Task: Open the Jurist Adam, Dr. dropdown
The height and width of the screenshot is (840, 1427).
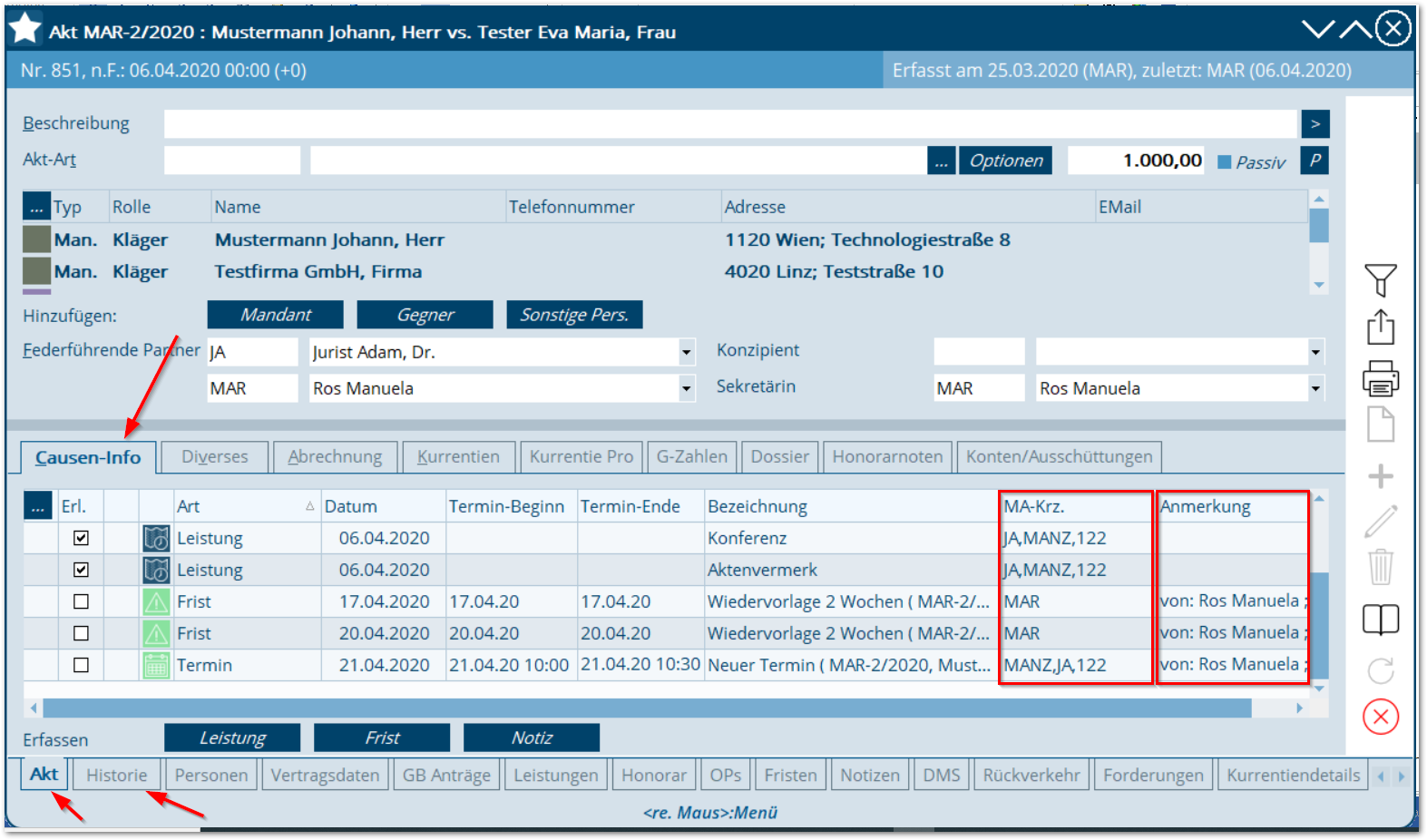Action: point(687,352)
